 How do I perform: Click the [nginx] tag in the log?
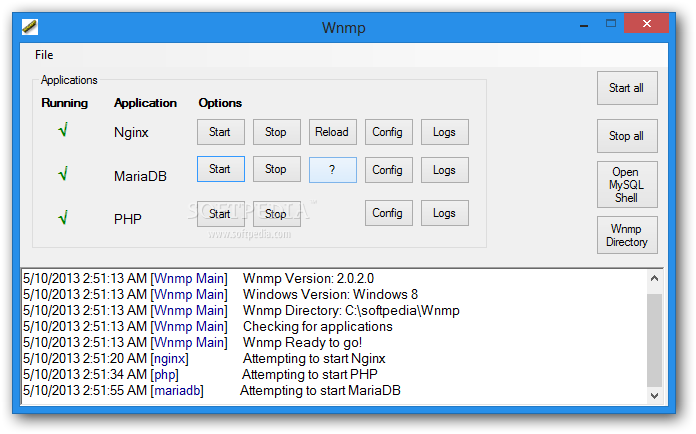(x=170, y=359)
